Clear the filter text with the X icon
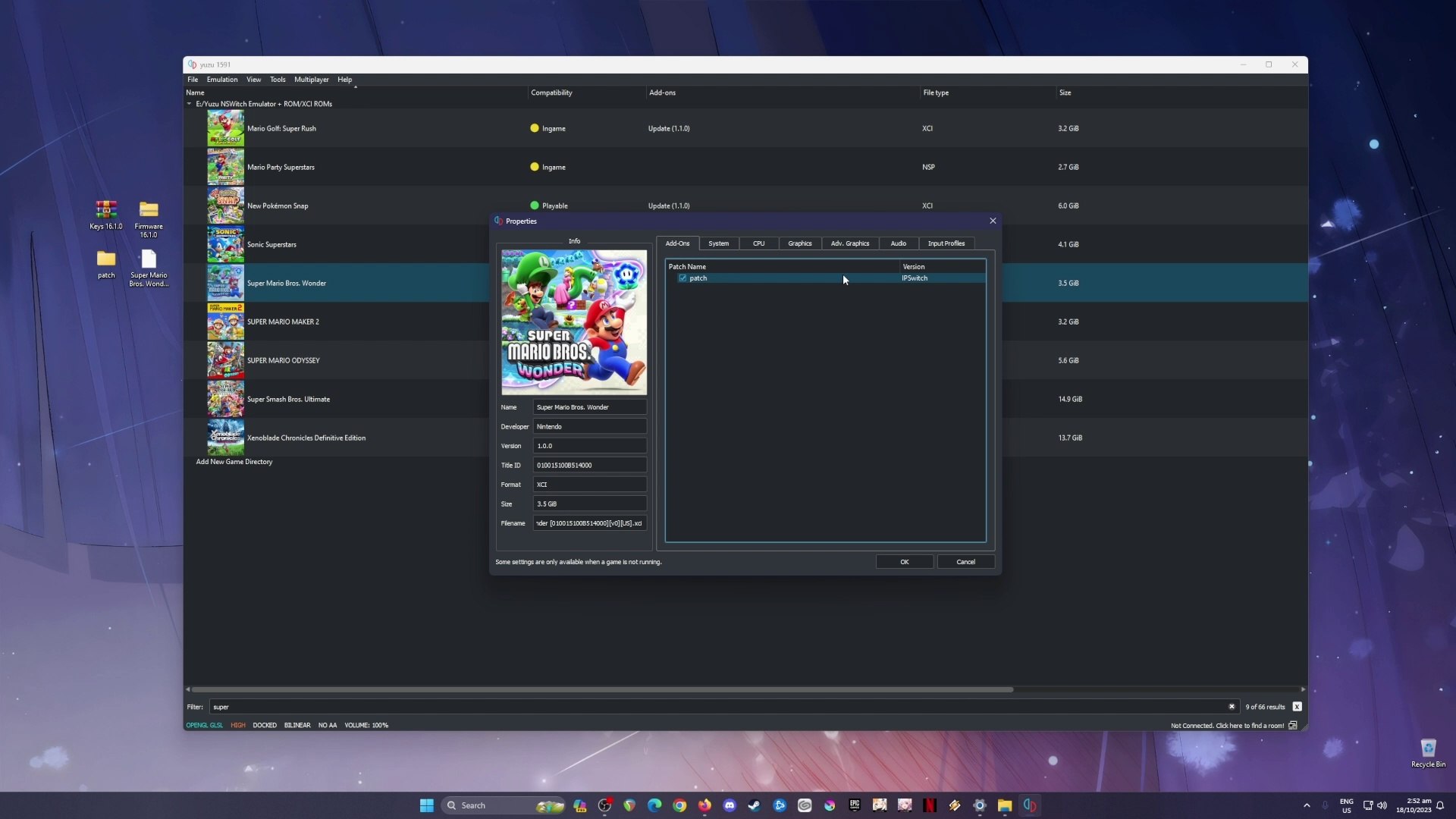Viewport: 1456px width, 819px height. click(1232, 707)
